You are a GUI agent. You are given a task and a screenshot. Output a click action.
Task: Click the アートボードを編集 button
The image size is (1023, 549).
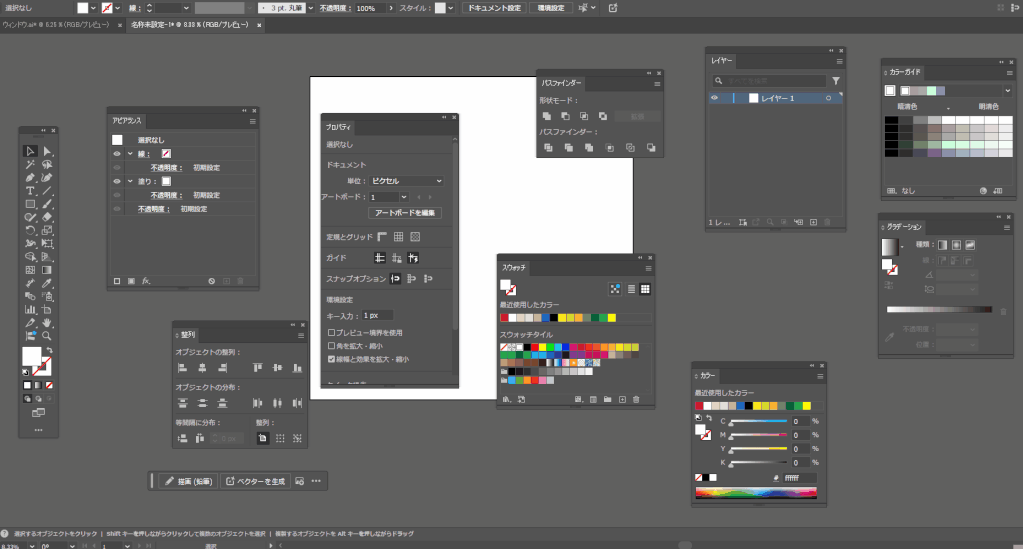(x=405, y=213)
